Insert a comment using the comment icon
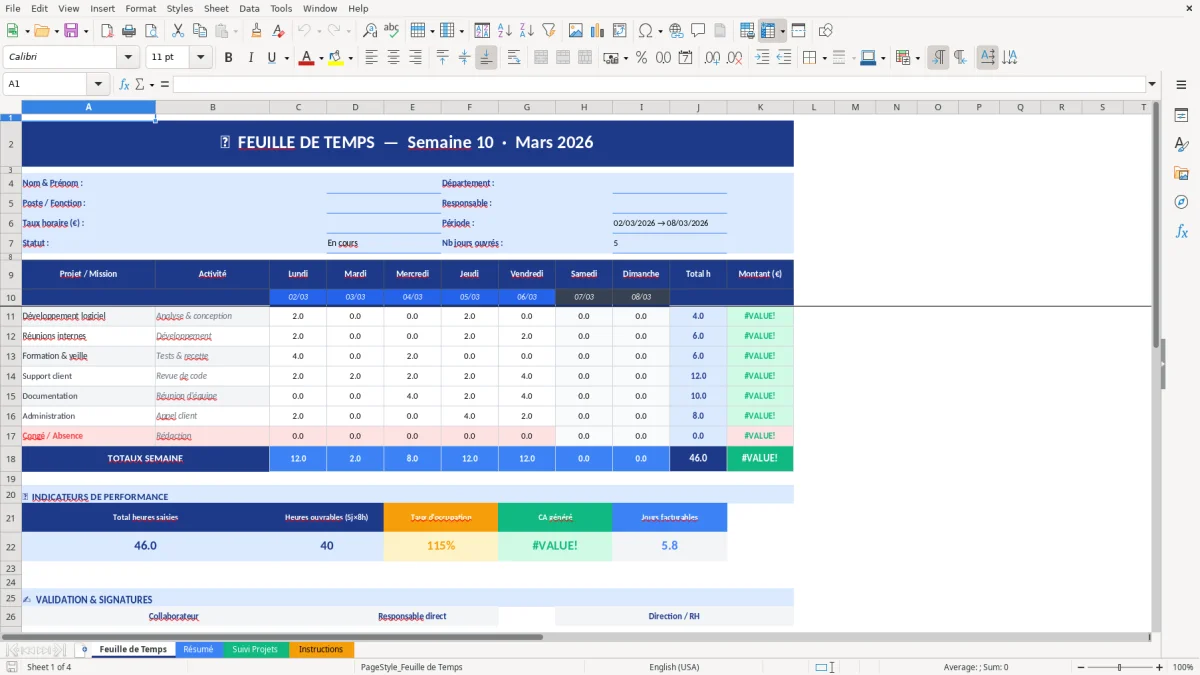The height and width of the screenshot is (675, 1200). pos(698,30)
